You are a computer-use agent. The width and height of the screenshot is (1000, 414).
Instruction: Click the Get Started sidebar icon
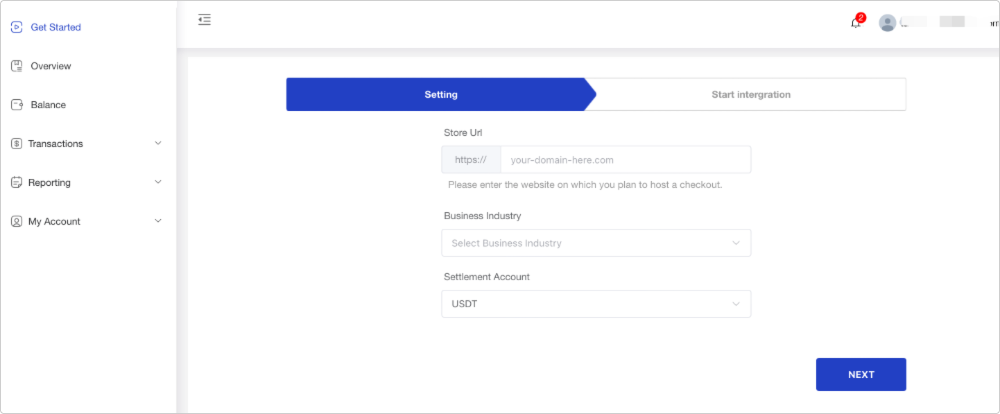(x=17, y=27)
